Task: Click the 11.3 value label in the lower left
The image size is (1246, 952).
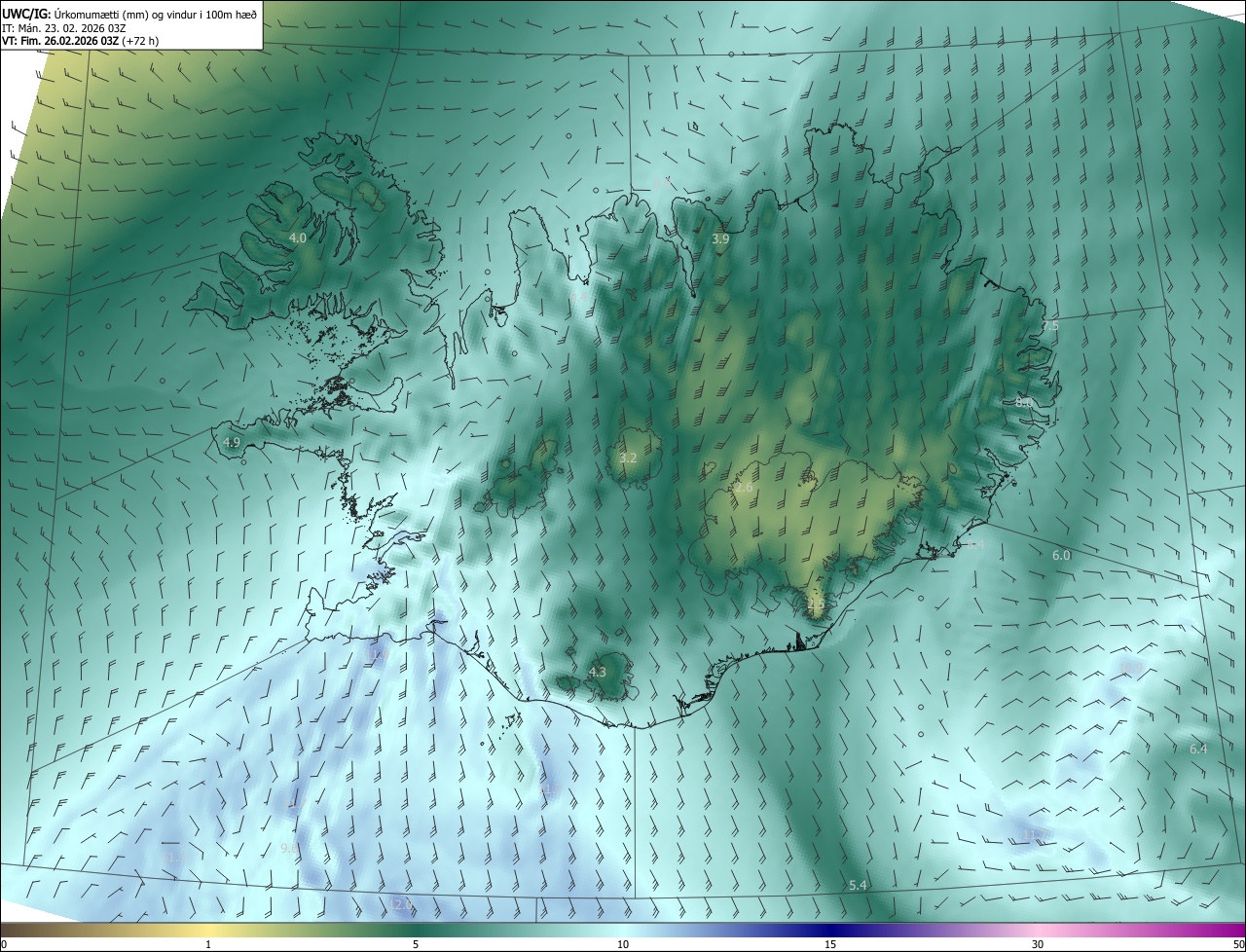Action: point(173,858)
